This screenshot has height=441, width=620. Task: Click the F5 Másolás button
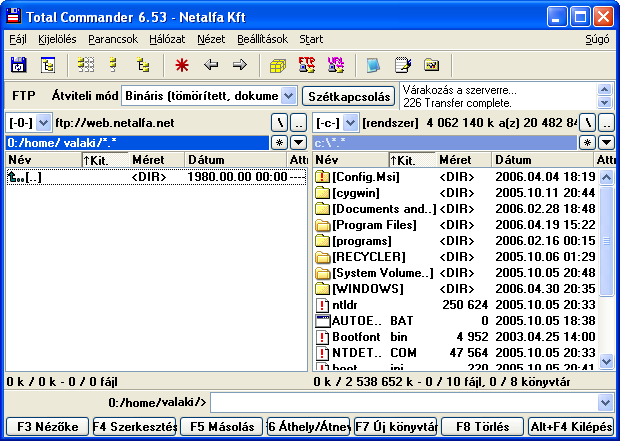(221, 427)
